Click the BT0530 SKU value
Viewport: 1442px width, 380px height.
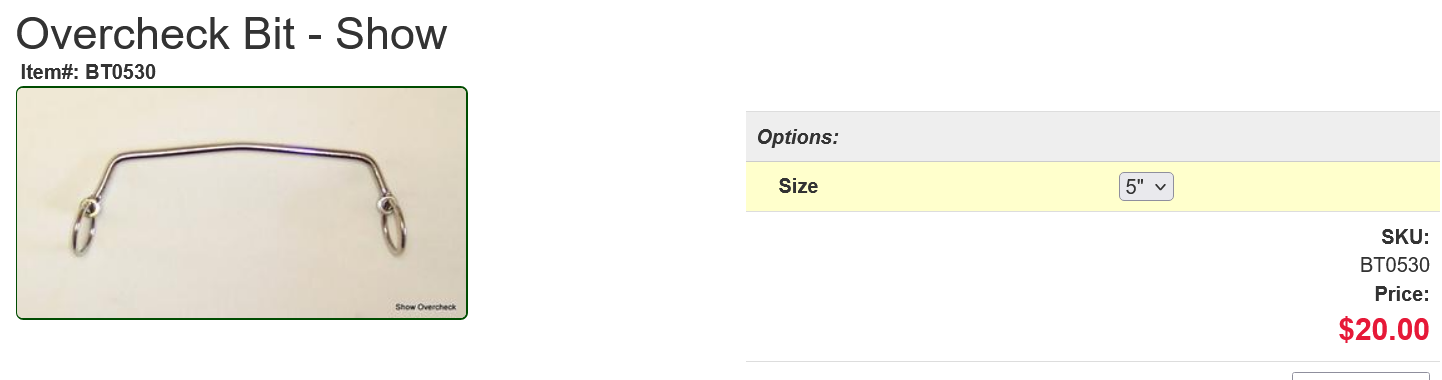point(1394,265)
